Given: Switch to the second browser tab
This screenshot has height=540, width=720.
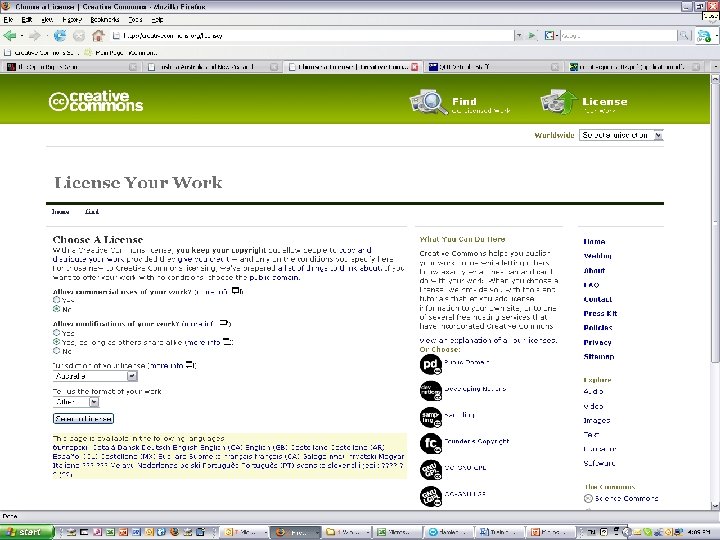Looking at the screenshot, I should click(x=212, y=67).
